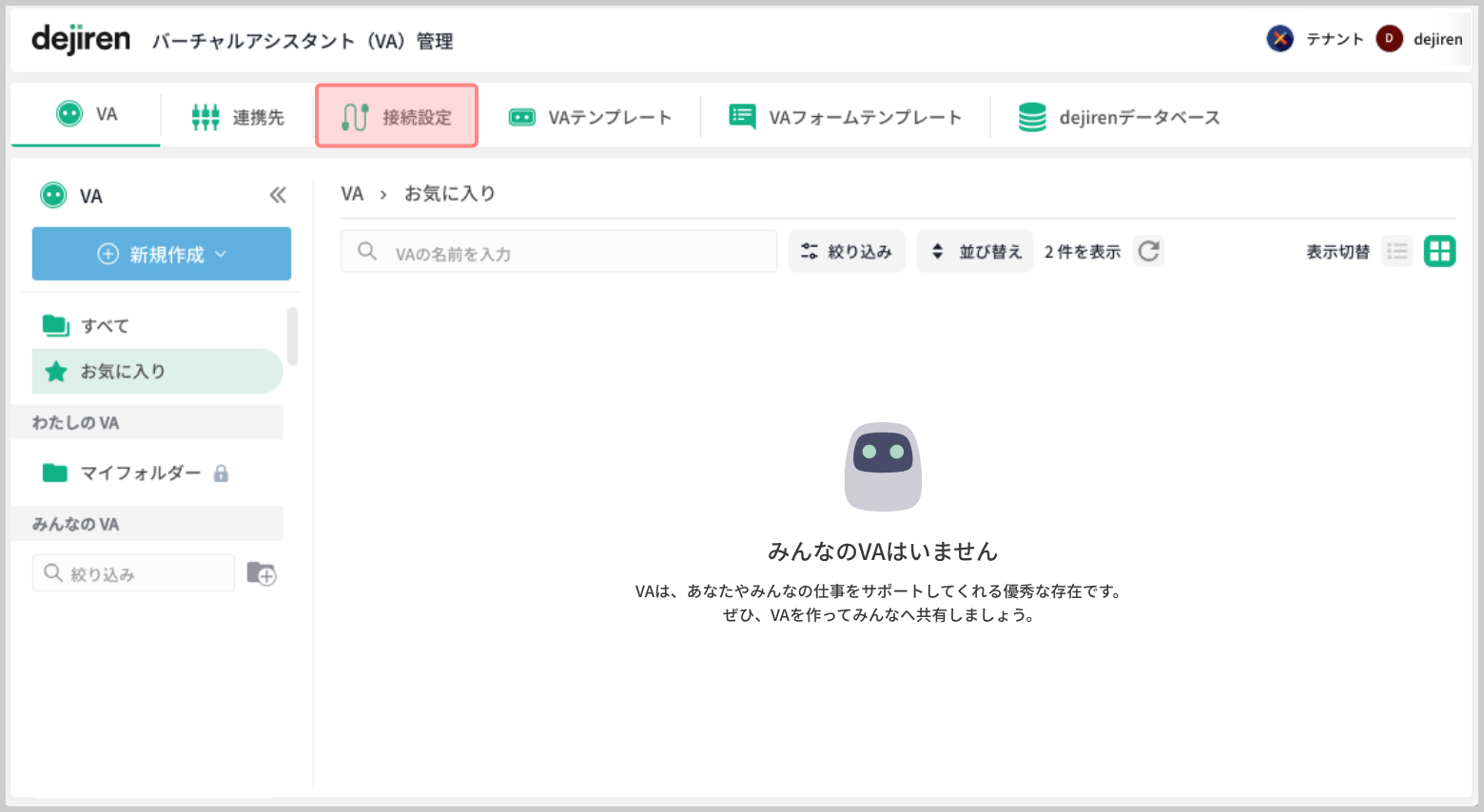Select すべて in the sidebar
The image size is (1484, 812).
[105, 325]
